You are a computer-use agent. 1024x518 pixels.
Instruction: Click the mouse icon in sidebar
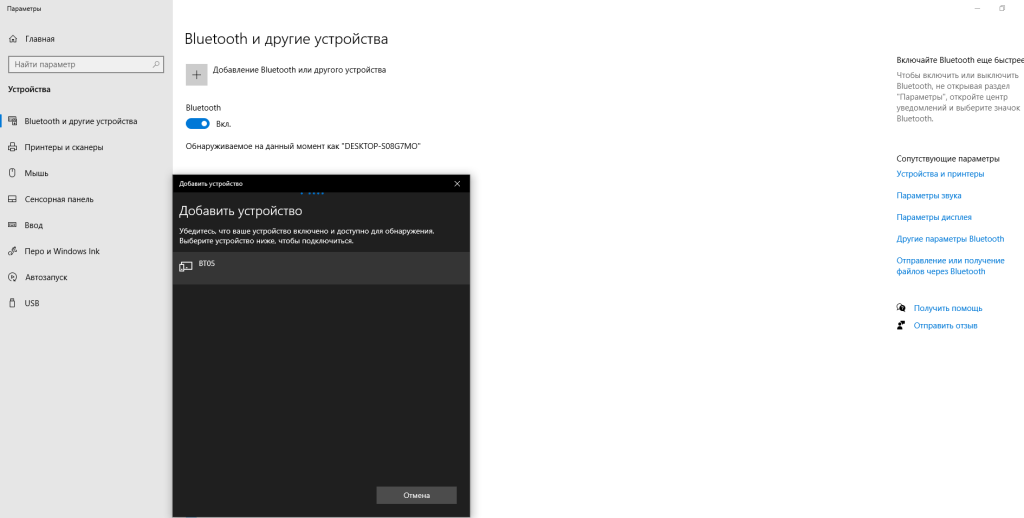[x=13, y=173]
